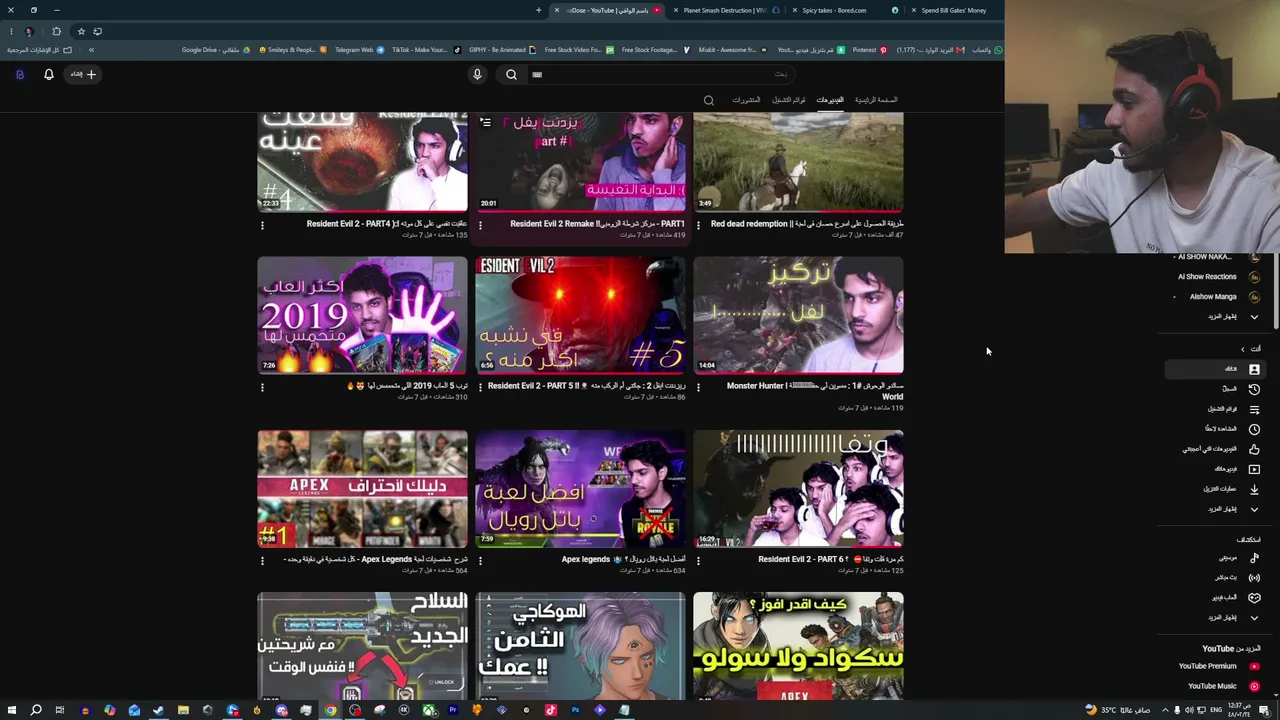Bookmark this page with the star icon

[81, 31]
